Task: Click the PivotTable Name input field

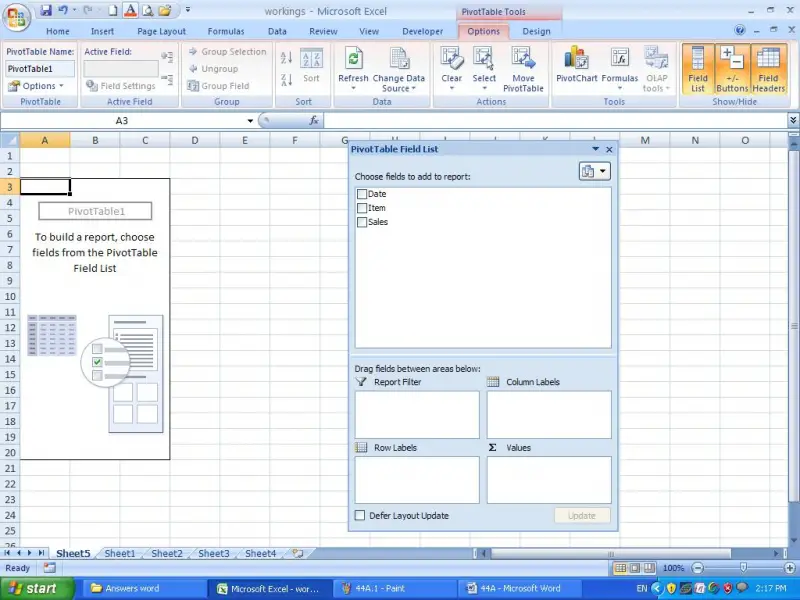Action: click(40, 69)
